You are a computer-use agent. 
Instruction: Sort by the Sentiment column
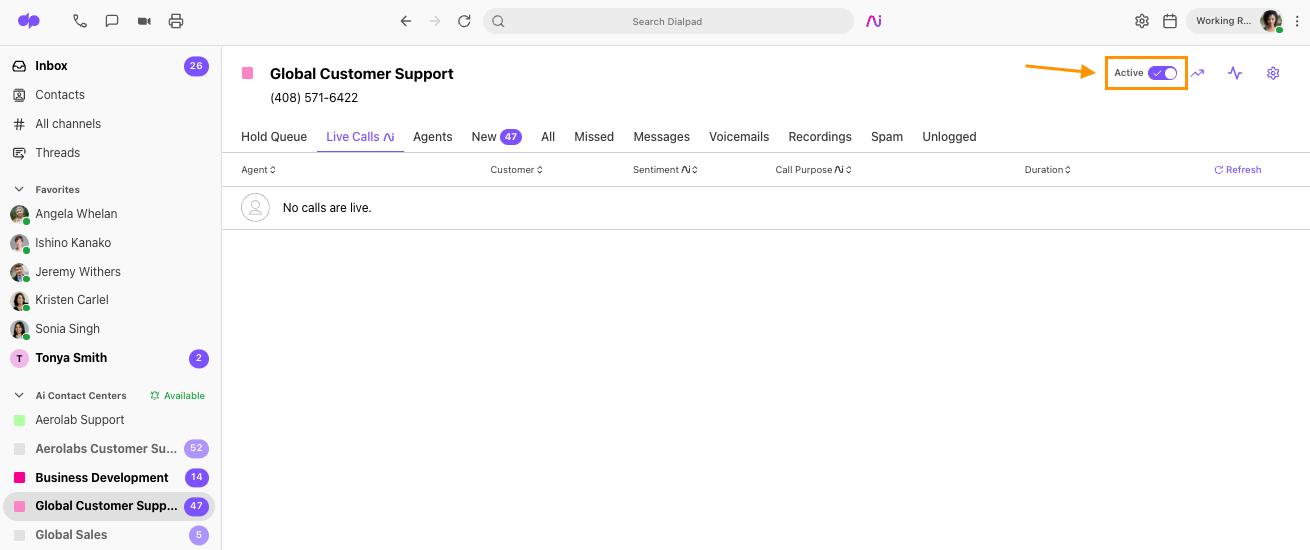pos(665,170)
